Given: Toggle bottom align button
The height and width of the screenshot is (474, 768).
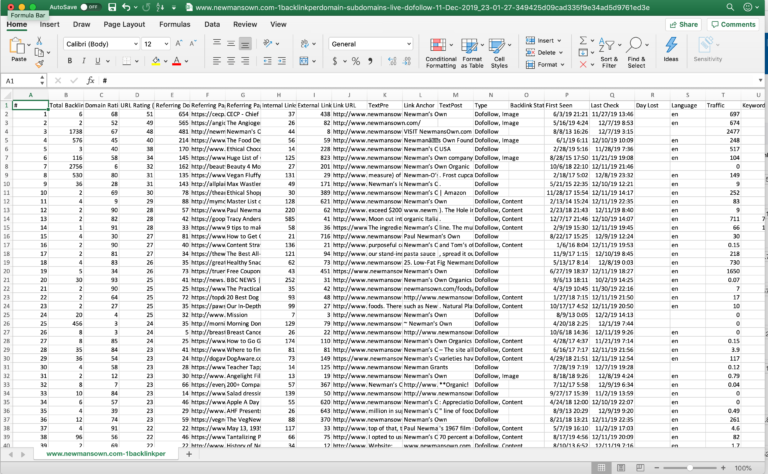Looking at the screenshot, I should tap(245, 44).
